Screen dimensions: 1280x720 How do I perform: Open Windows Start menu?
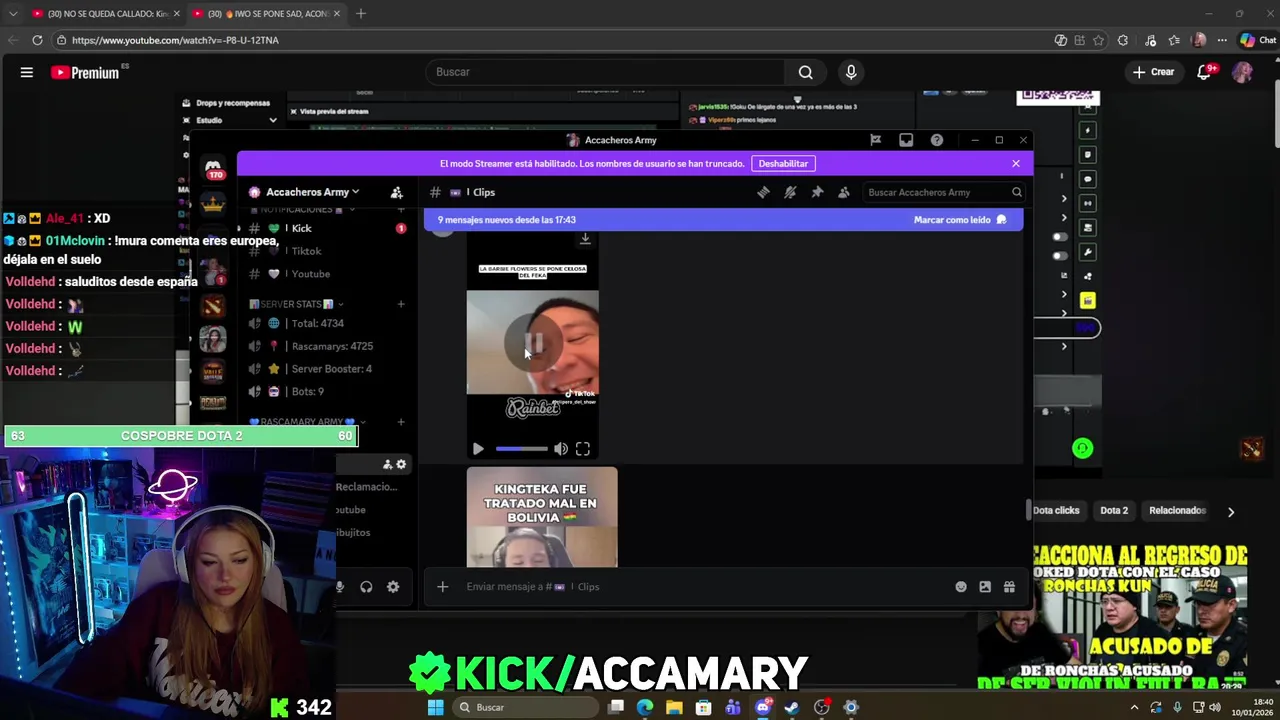click(435, 707)
